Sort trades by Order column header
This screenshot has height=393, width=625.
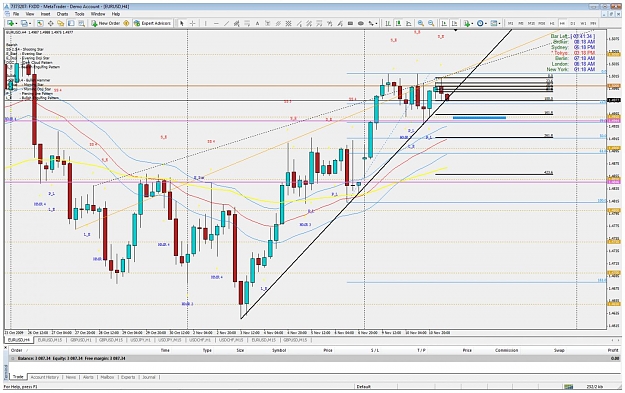click(x=16, y=350)
